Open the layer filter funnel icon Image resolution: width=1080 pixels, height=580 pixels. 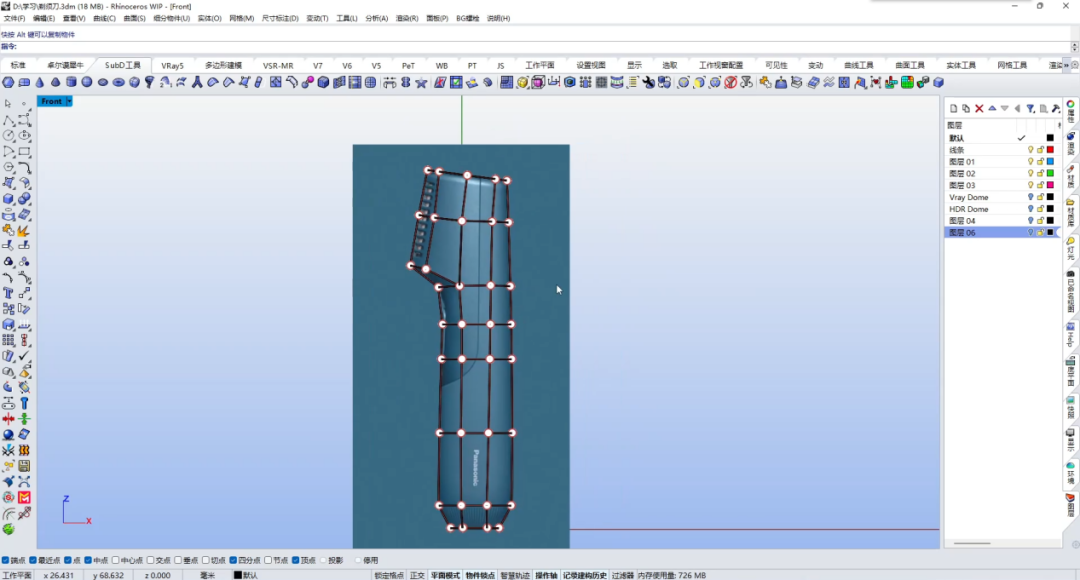1030,108
